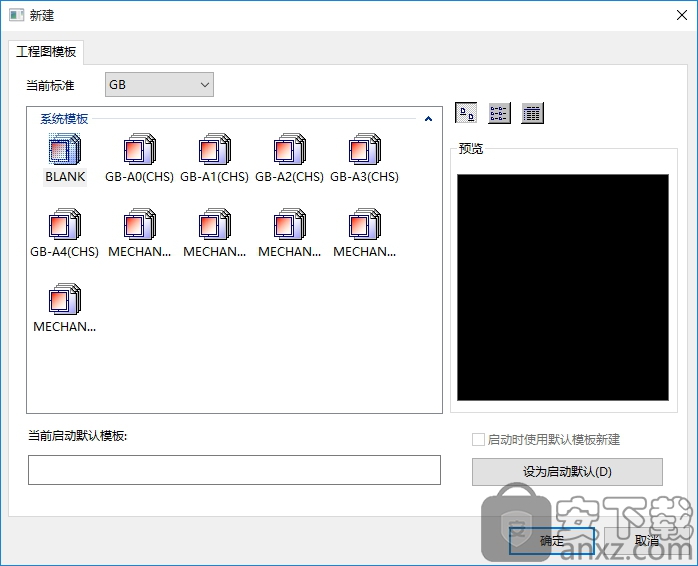Image resolution: width=698 pixels, height=566 pixels.
Task: Click the 当前启动默认模板 text field
Action: click(234, 470)
